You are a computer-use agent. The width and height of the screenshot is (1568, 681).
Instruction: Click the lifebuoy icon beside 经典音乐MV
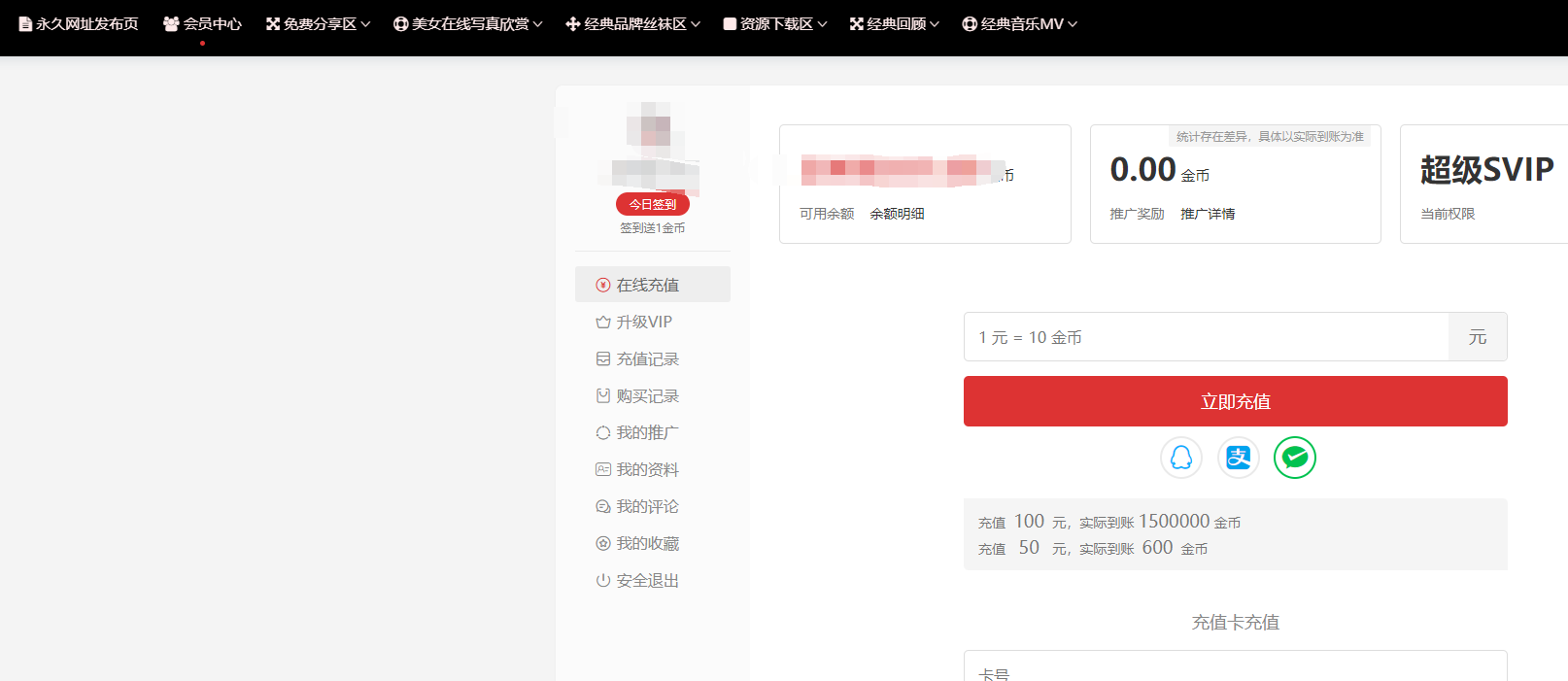tap(970, 24)
